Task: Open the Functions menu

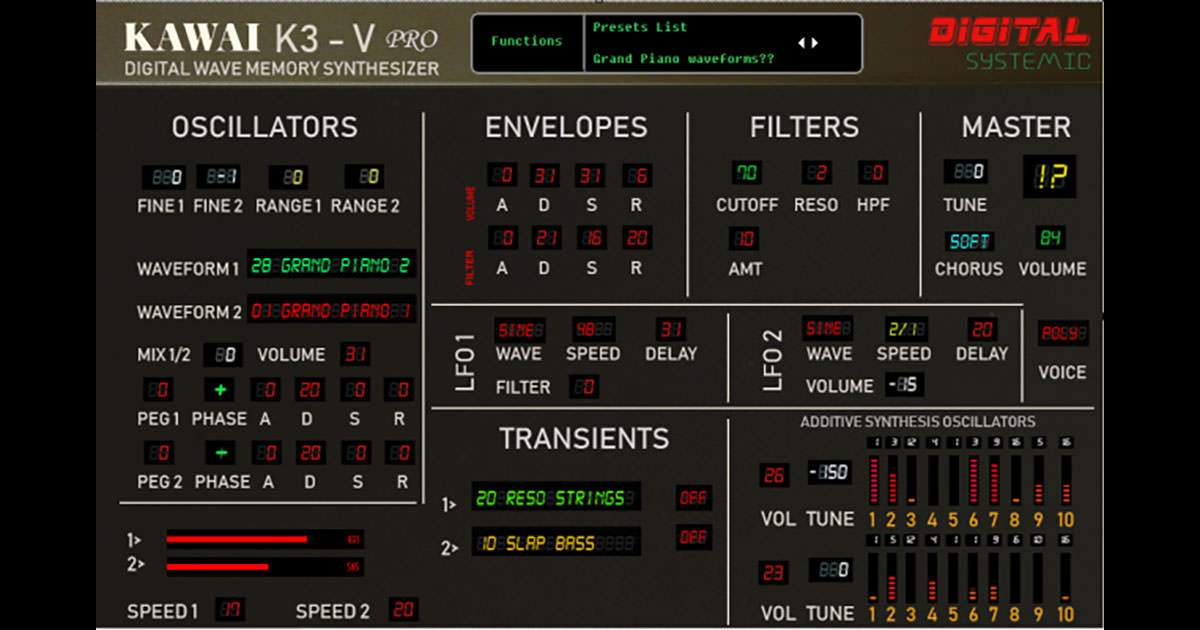Action: click(526, 42)
